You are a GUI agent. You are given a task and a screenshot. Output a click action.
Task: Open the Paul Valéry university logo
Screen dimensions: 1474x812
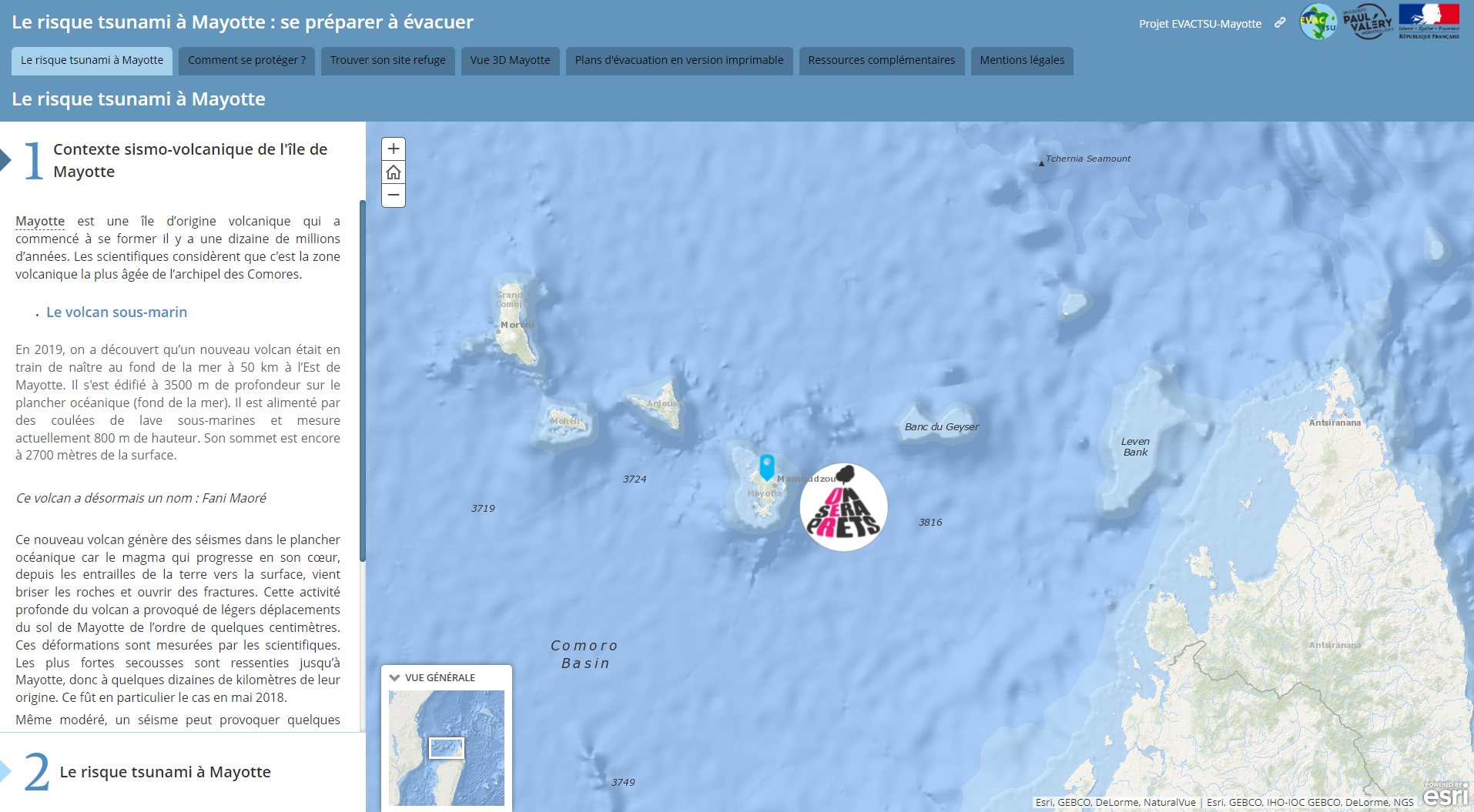1368,22
